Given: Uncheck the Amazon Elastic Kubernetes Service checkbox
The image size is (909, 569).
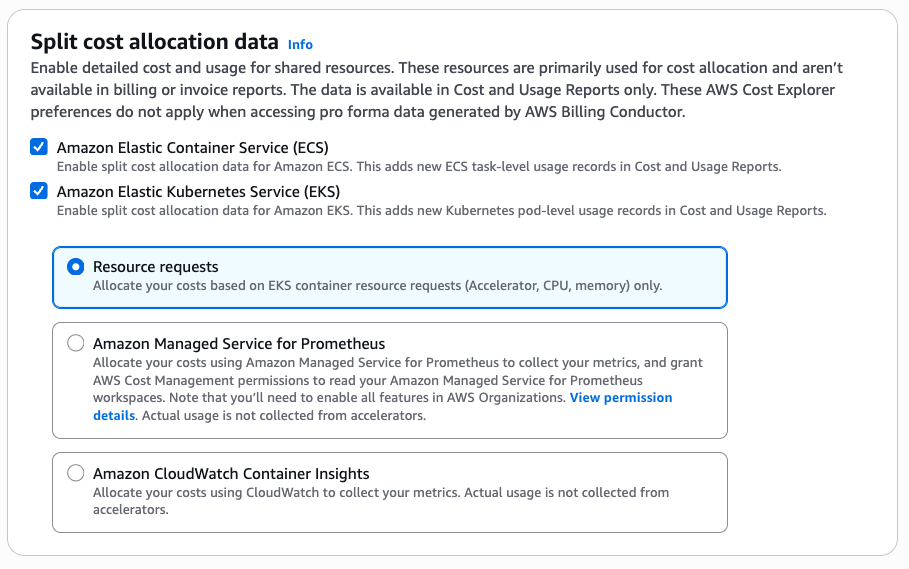Looking at the screenshot, I should pos(39,191).
